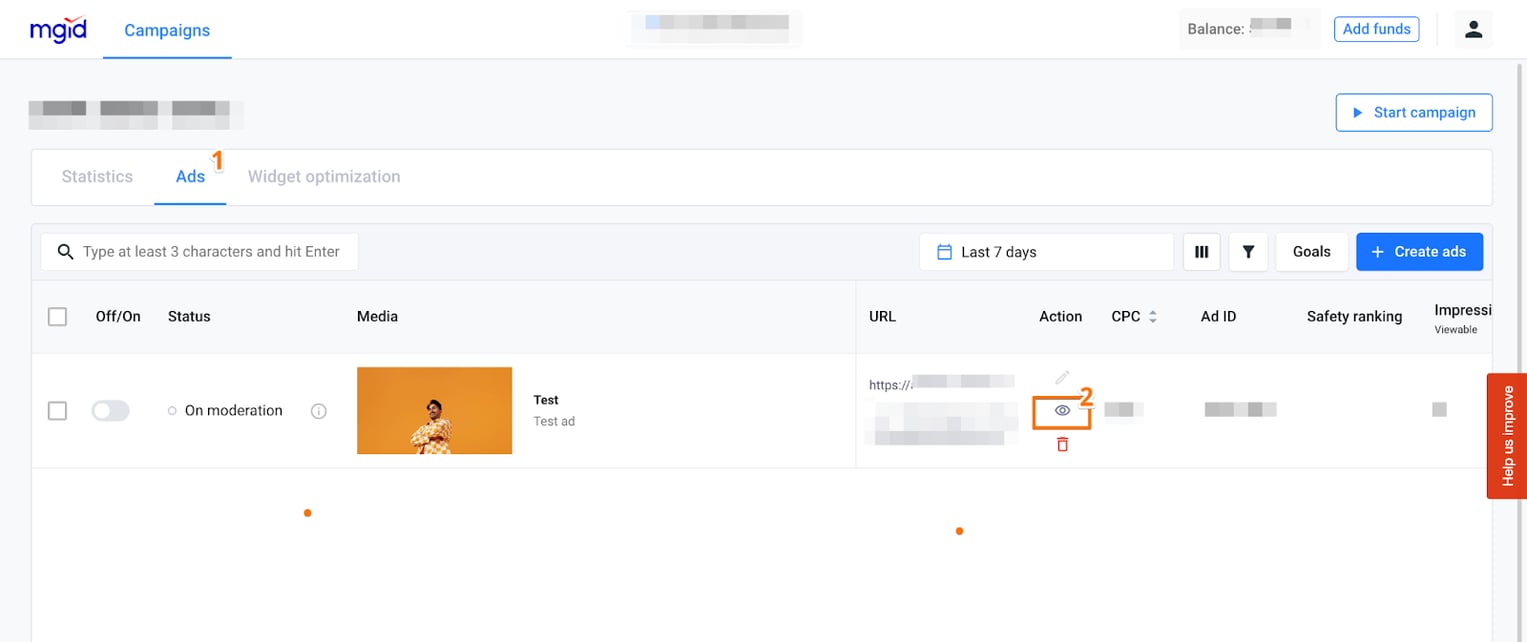Open the column settings icon

click(x=1201, y=251)
